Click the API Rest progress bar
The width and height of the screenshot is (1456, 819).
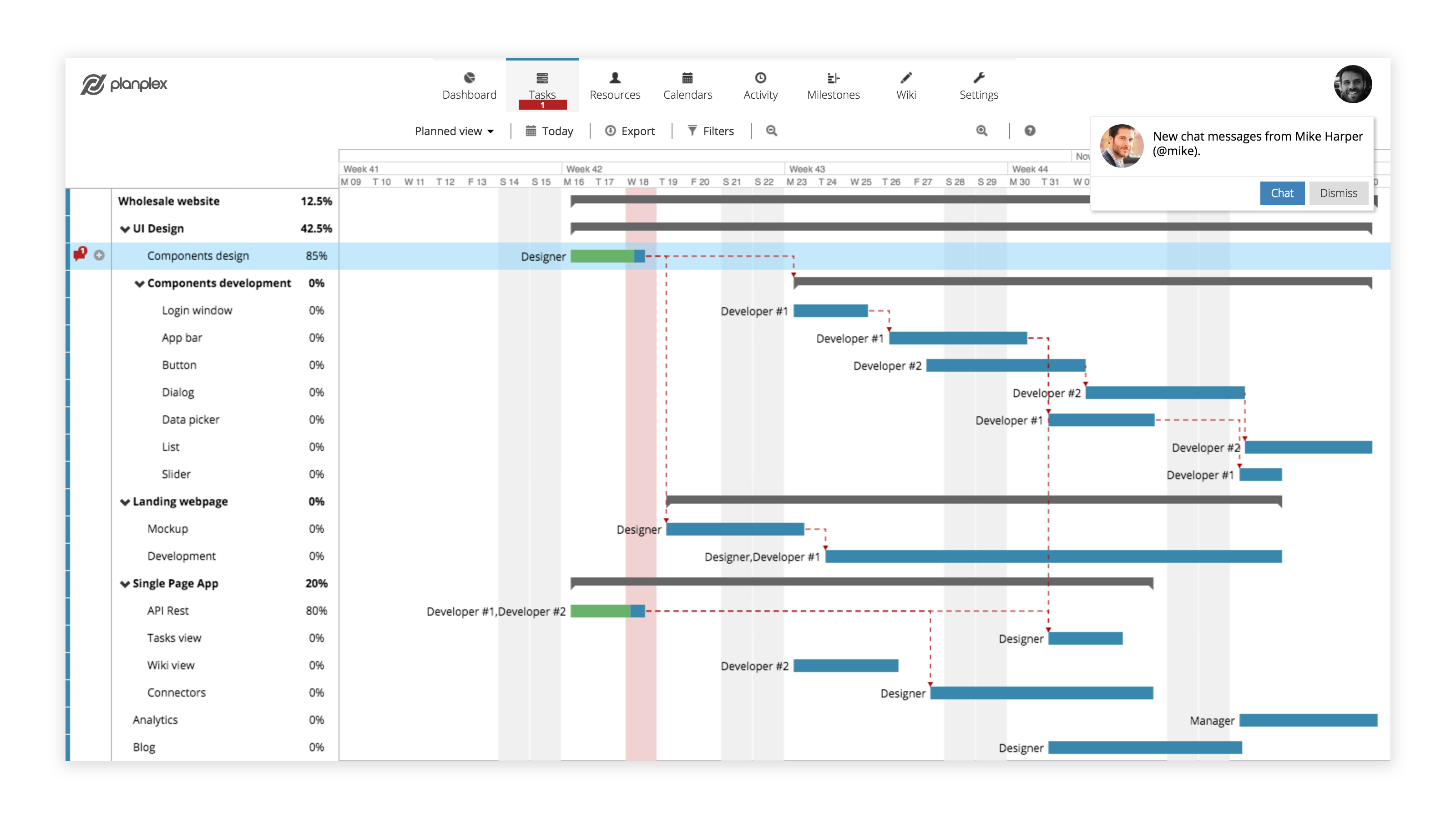(x=607, y=611)
